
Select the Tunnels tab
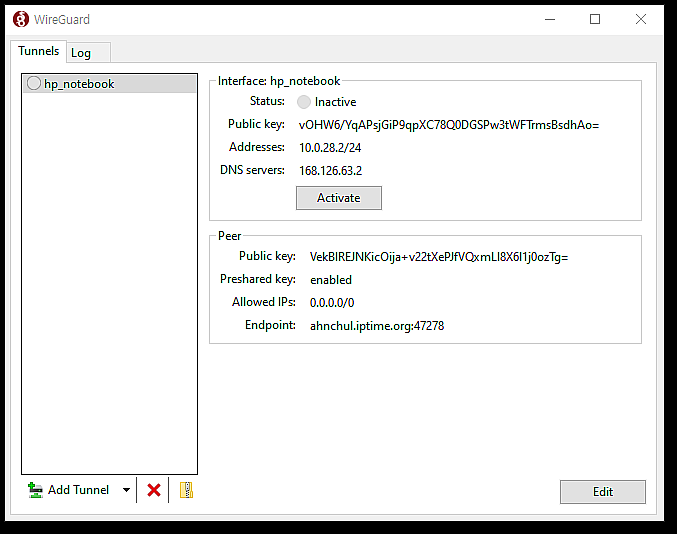pyautogui.click(x=38, y=51)
